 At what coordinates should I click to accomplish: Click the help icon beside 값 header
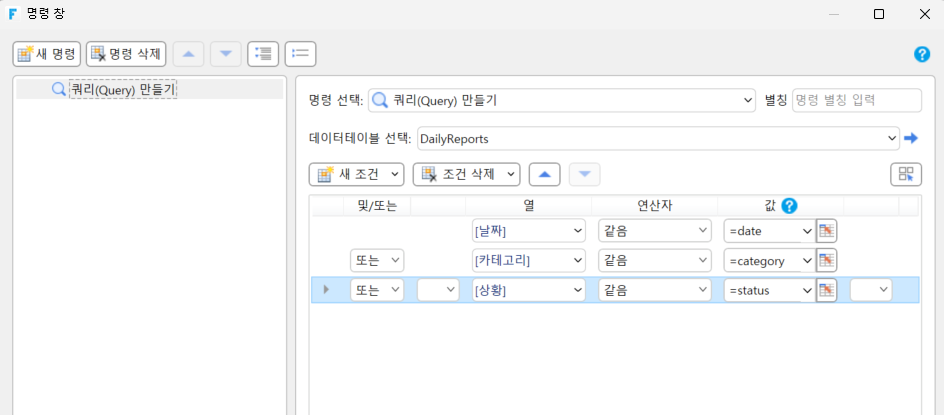[789, 206]
